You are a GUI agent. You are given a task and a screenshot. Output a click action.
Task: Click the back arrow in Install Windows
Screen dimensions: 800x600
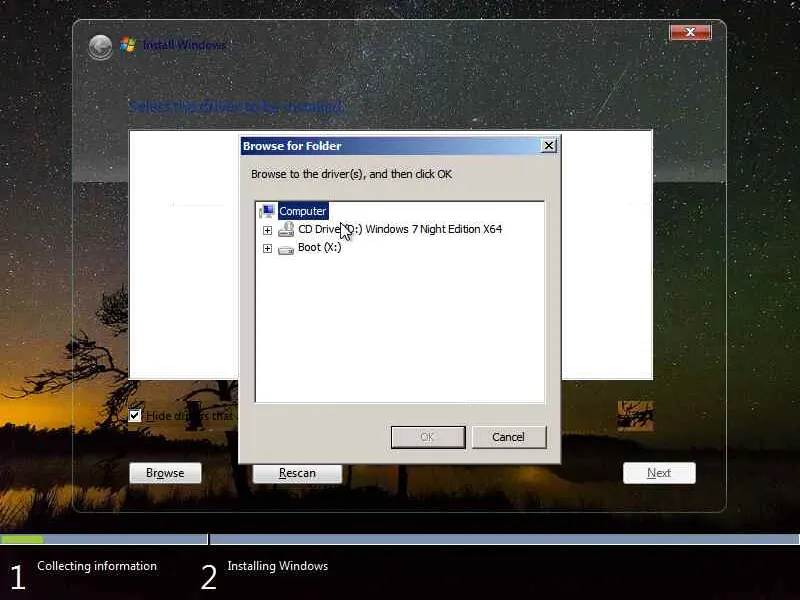point(101,47)
